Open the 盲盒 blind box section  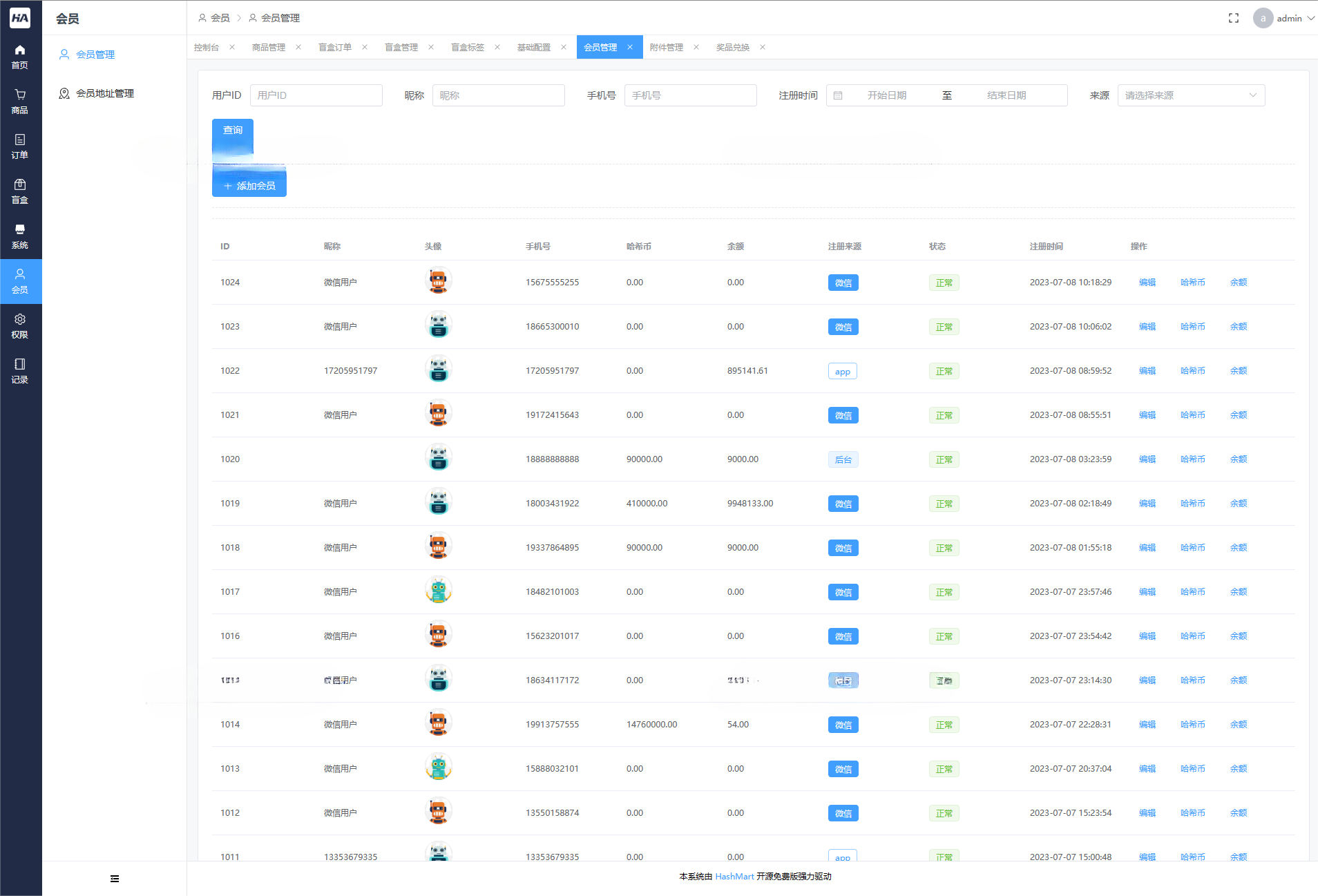click(20, 191)
